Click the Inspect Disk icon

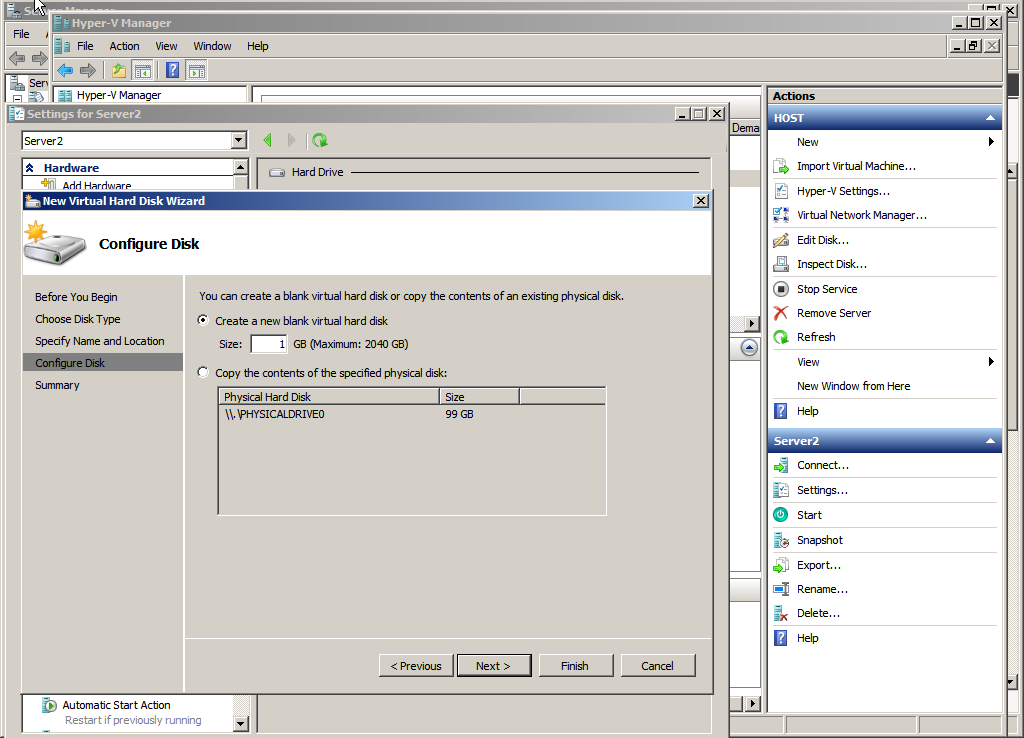coord(781,264)
